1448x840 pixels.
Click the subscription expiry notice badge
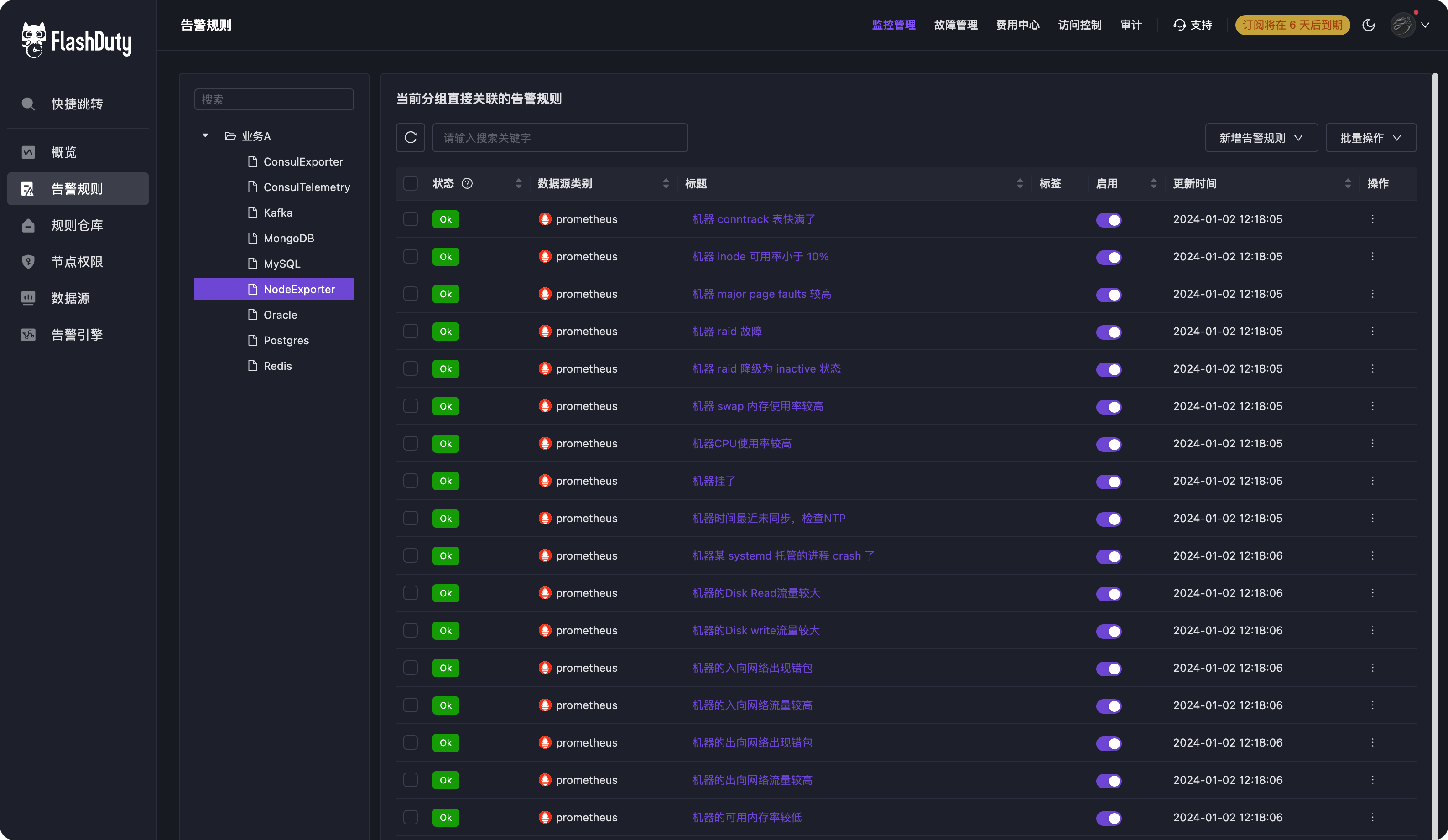[x=1292, y=25]
